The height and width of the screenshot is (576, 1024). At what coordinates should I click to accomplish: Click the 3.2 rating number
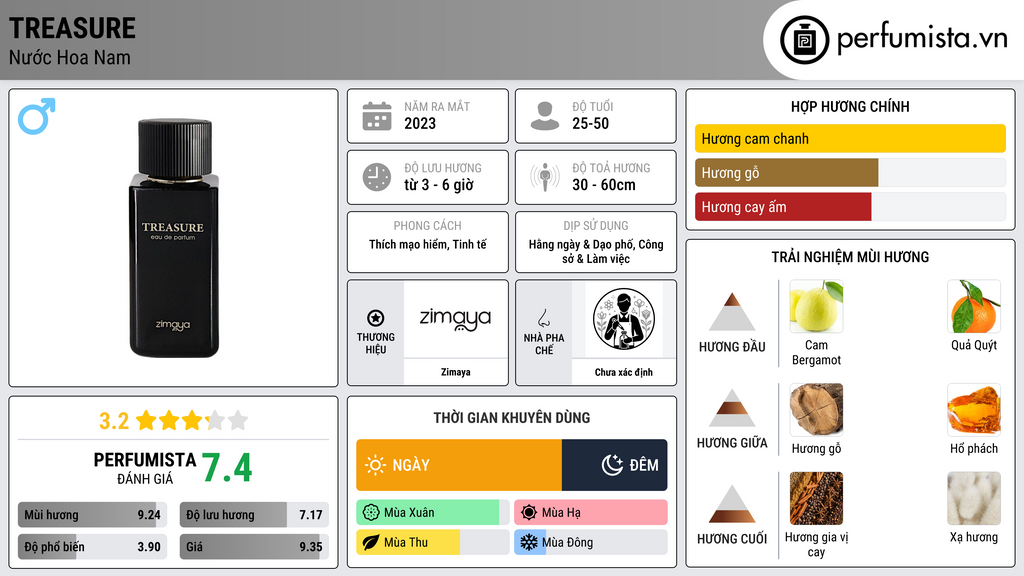click(114, 421)
